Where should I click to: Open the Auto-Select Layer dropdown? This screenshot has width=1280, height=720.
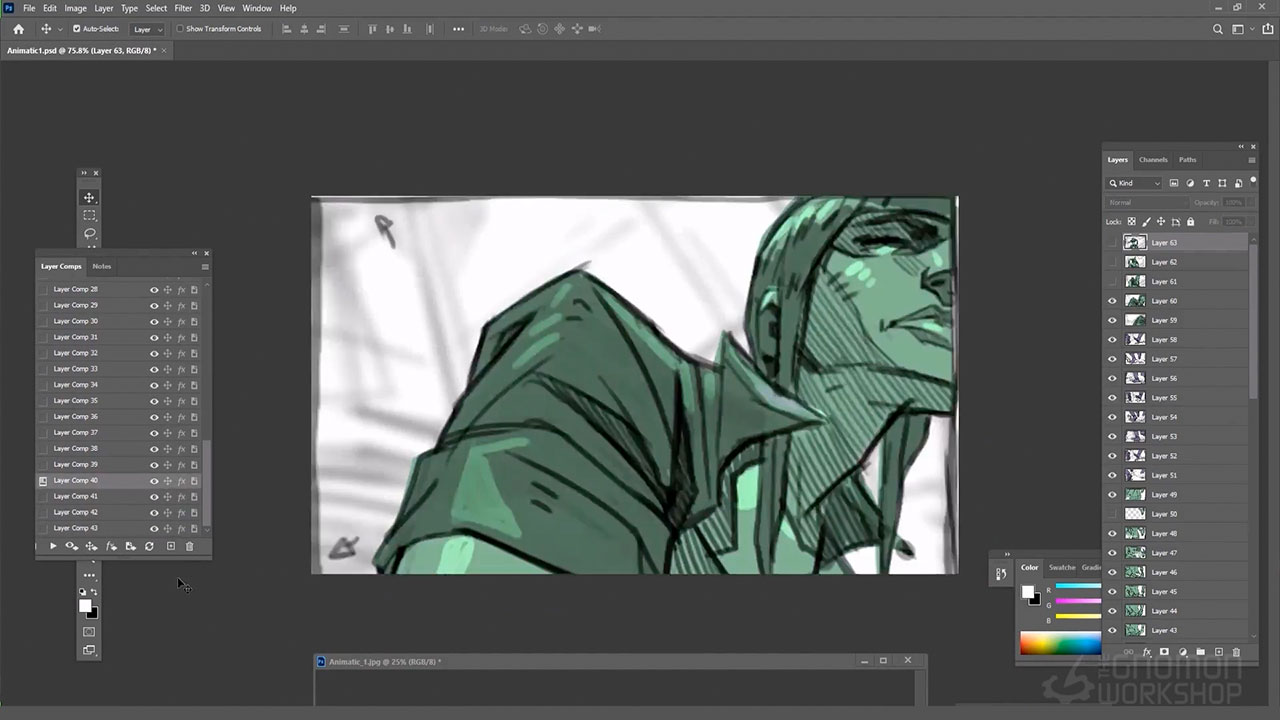(147, 29)
